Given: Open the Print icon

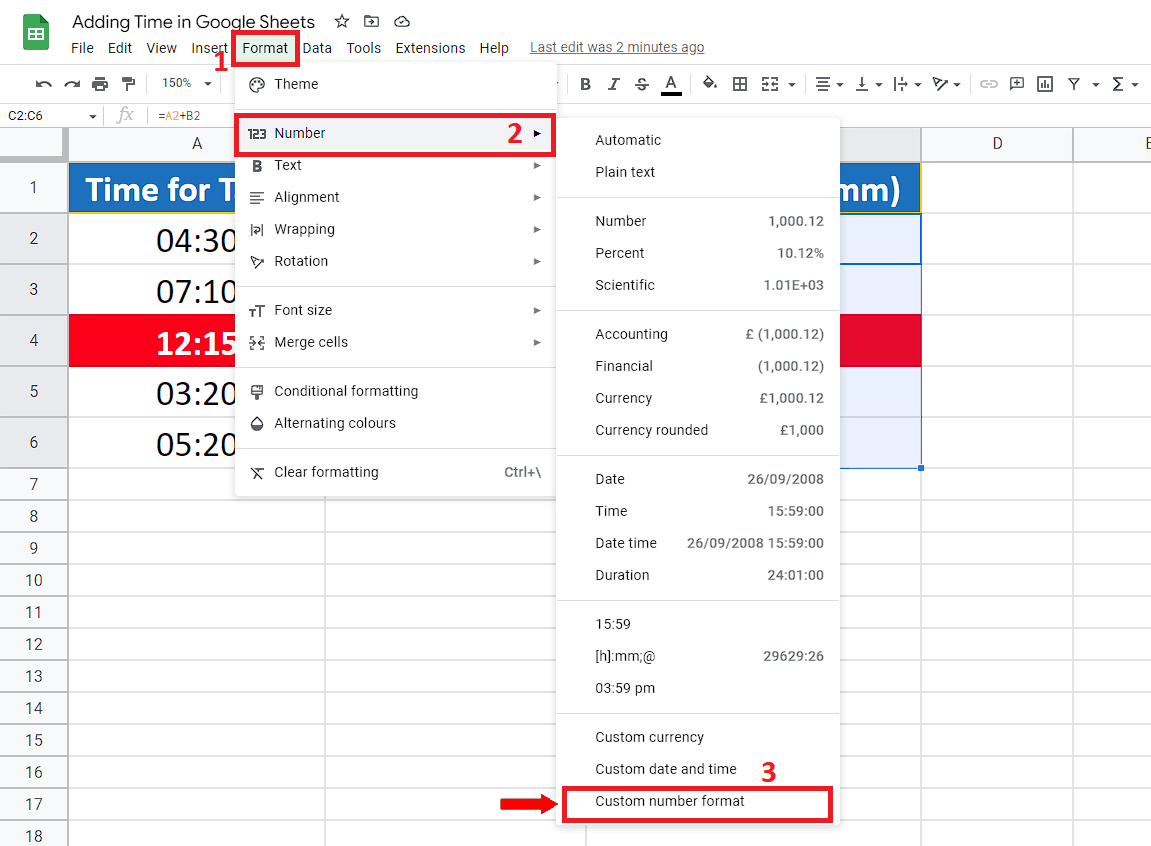Looking at the screenshot, I should click(100, 83).
